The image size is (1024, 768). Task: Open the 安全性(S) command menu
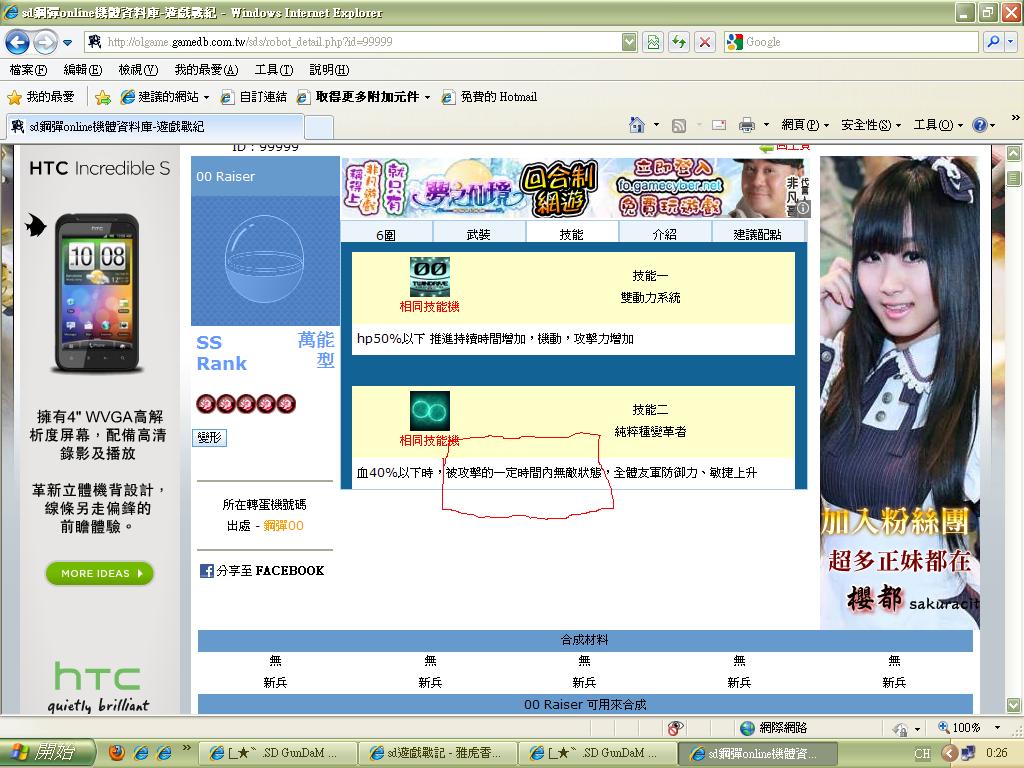(871, 125)
